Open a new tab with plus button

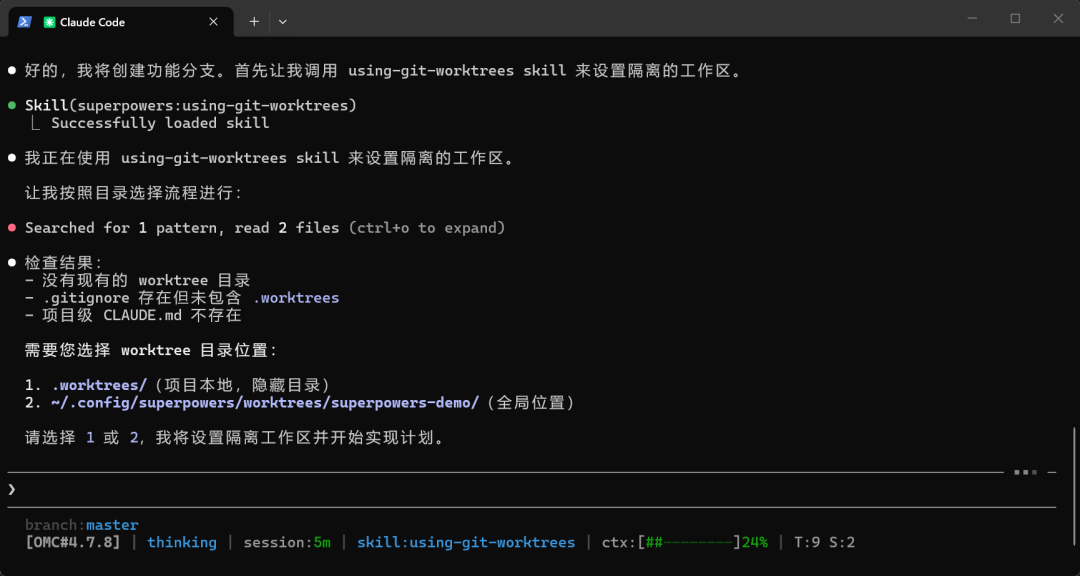pos(254,21)
